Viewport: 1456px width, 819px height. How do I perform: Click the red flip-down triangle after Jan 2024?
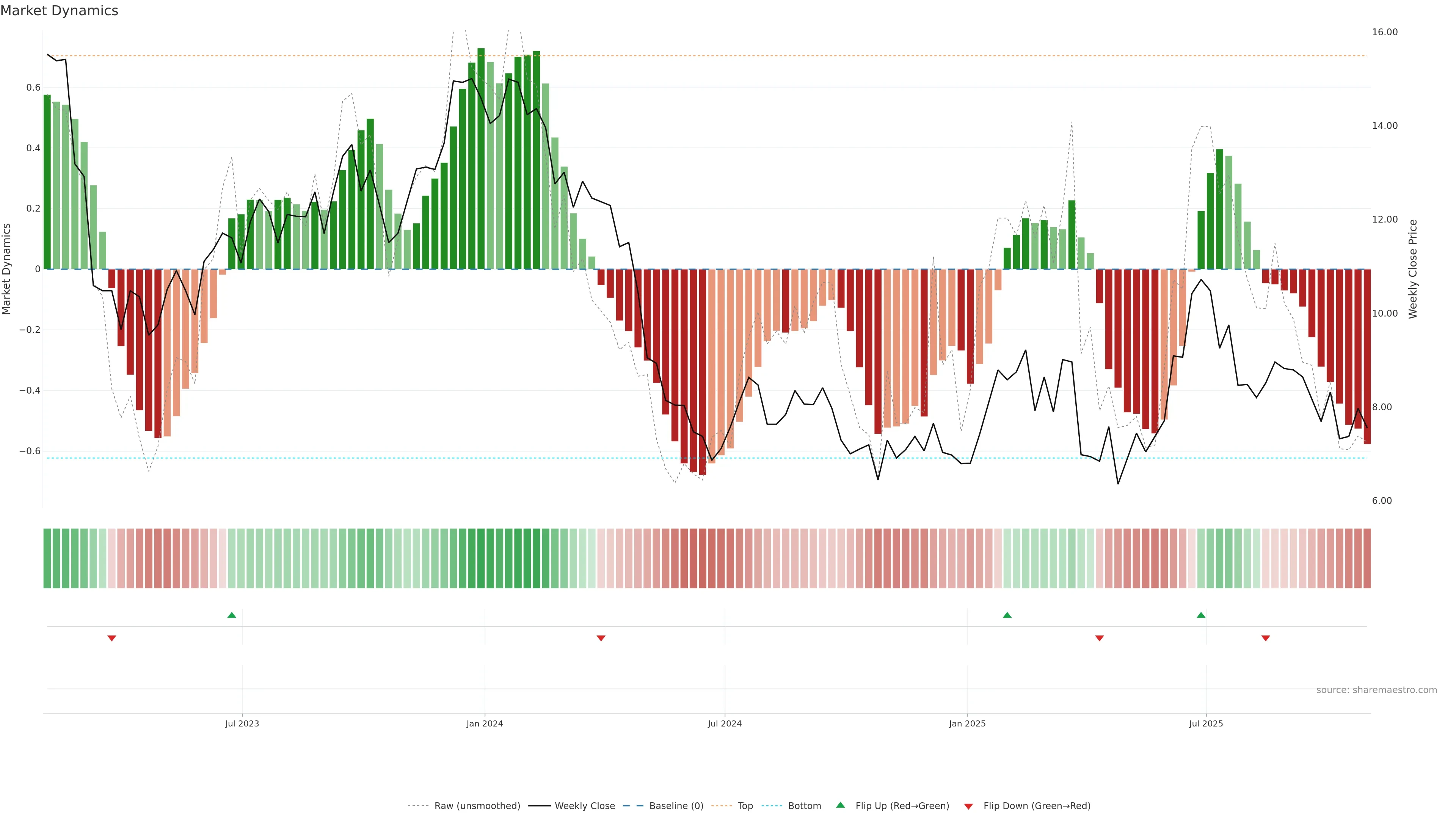pos(601,638)
